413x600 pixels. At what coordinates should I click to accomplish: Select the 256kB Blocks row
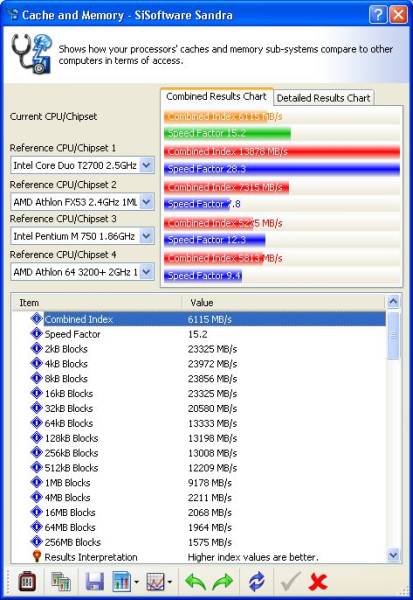tap(199, 453)
